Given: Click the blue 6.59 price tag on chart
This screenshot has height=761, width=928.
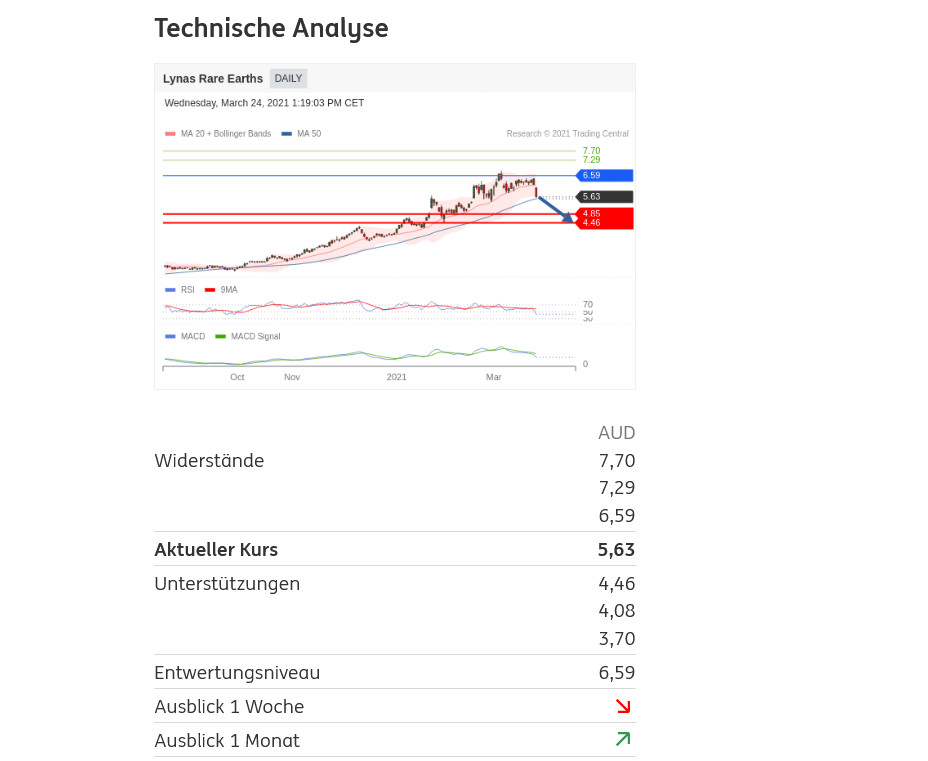Looking at the screenshot, I should (x=605, y=175).
